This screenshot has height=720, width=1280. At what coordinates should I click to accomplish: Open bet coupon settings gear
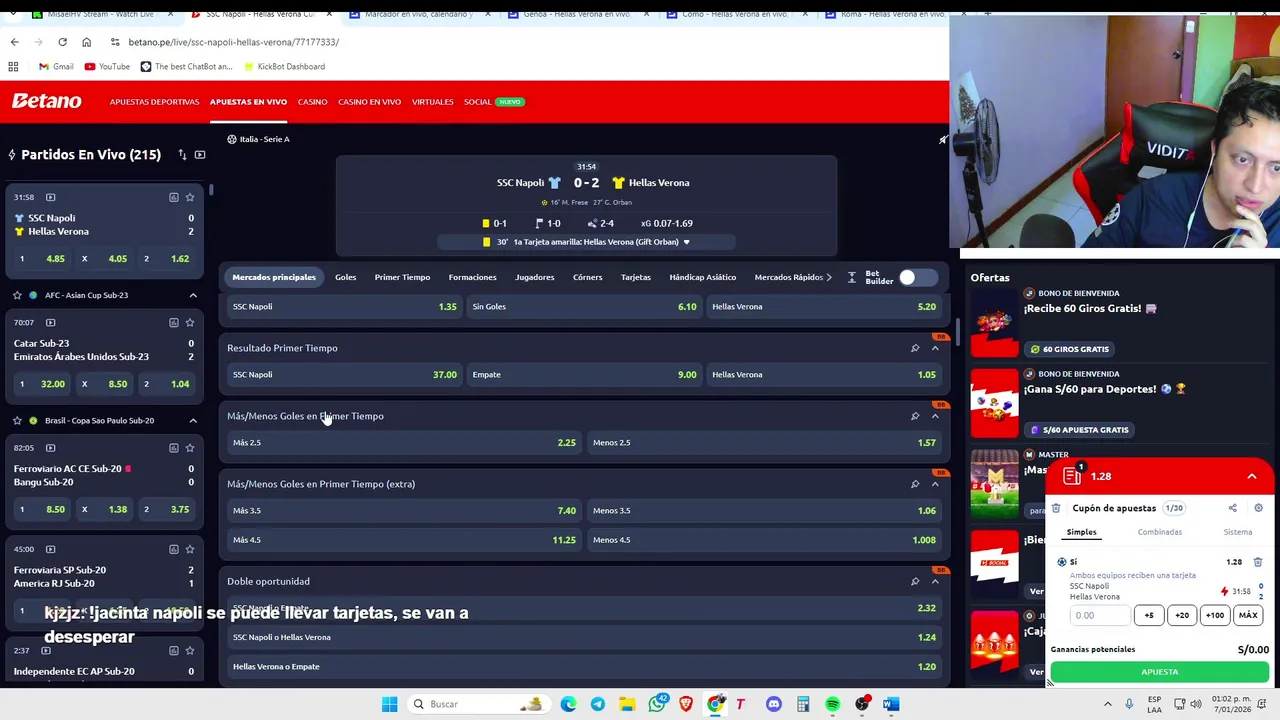coord(1258,508)
